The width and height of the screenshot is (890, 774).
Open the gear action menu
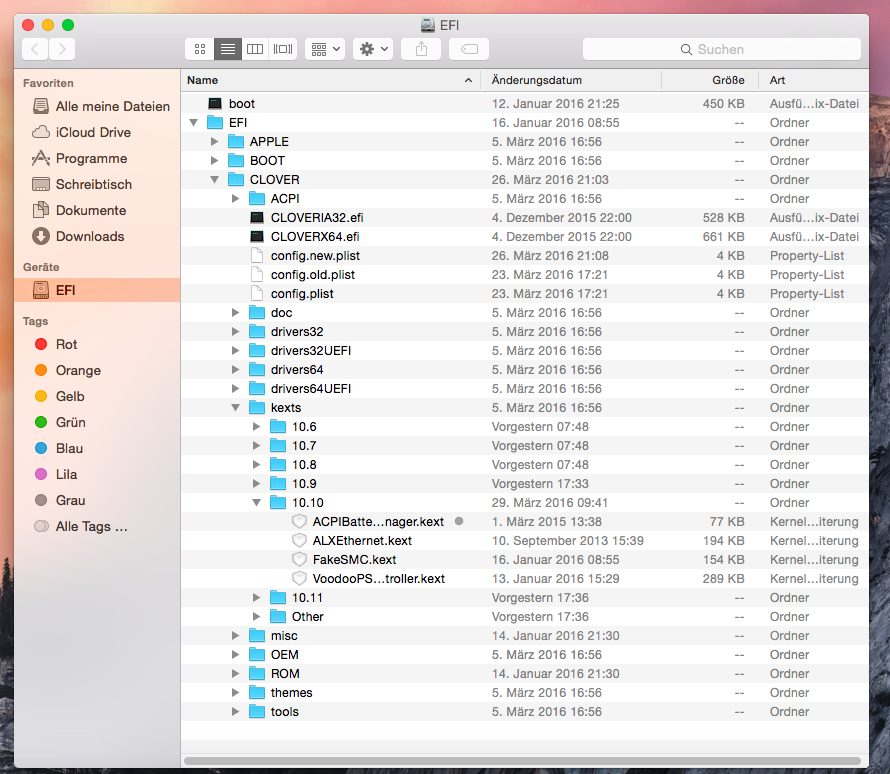(x=373, y=49)
